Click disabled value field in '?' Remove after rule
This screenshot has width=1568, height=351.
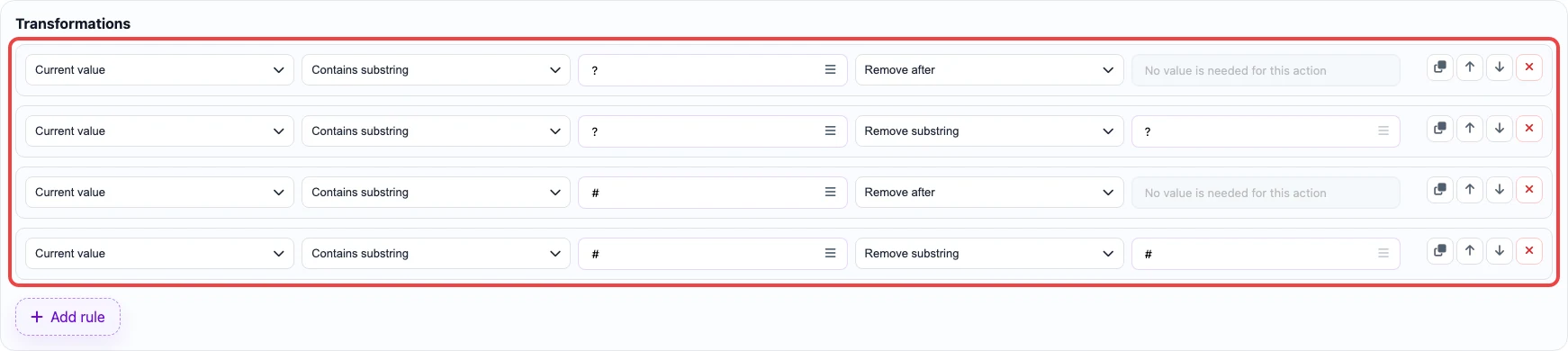coord(1266,70)
